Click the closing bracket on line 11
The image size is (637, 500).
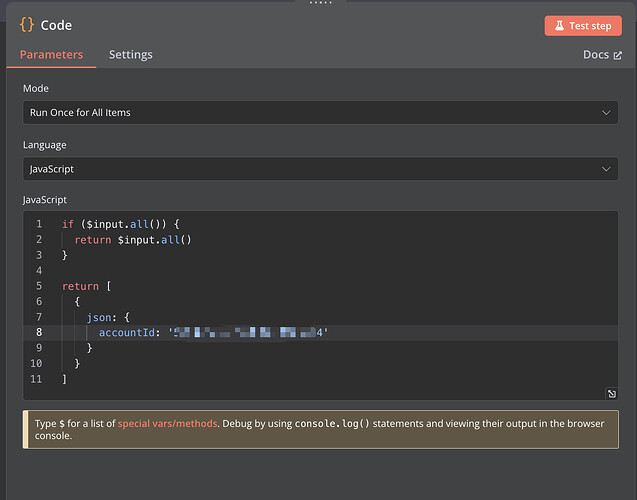[64, 379]
